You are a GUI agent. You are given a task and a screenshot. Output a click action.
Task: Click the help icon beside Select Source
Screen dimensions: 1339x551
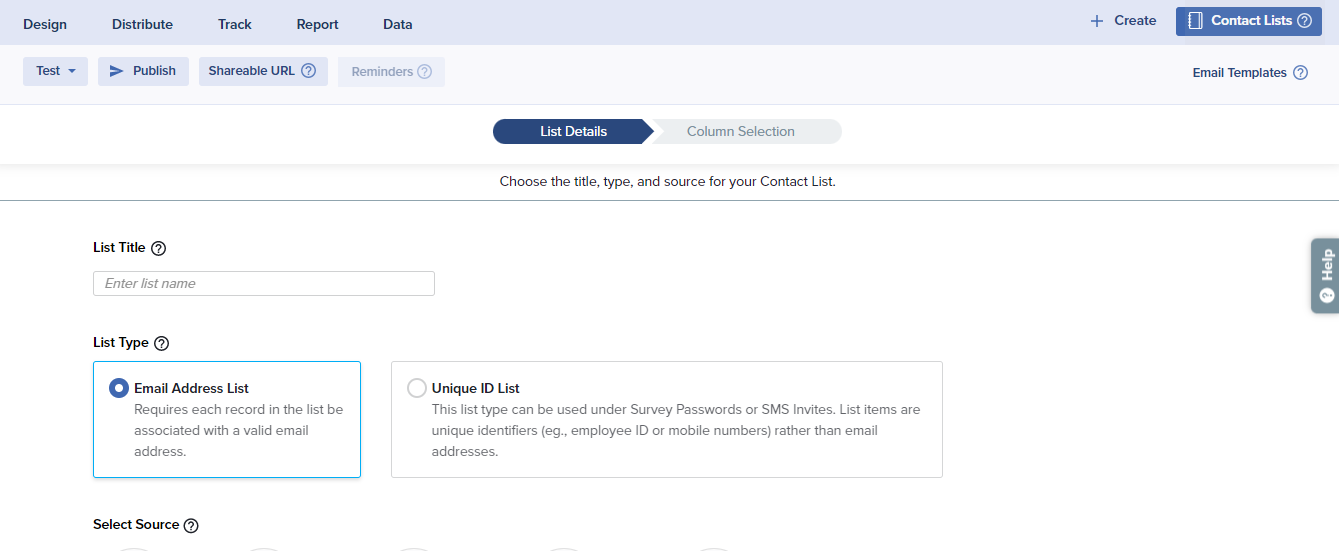tap(191, 525)
